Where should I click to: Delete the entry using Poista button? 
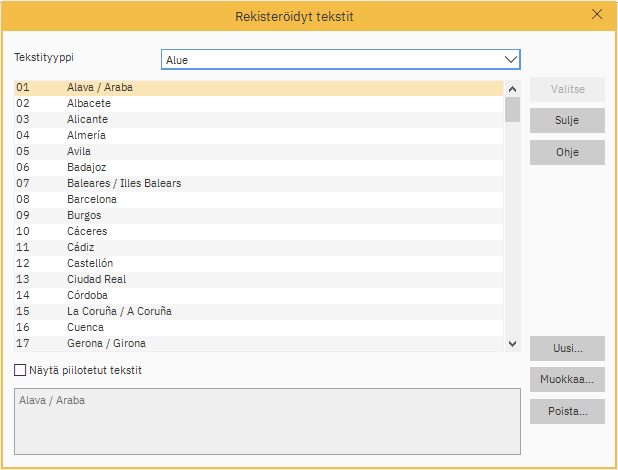[567, 411]
